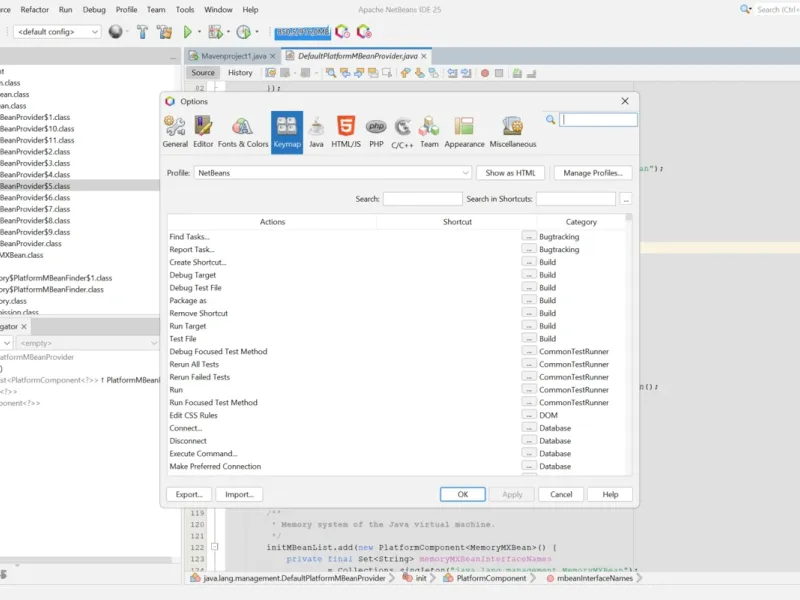Click the globe browser icon in toolbar
Viewport: 800px width, 600px height.
[116, 32]
